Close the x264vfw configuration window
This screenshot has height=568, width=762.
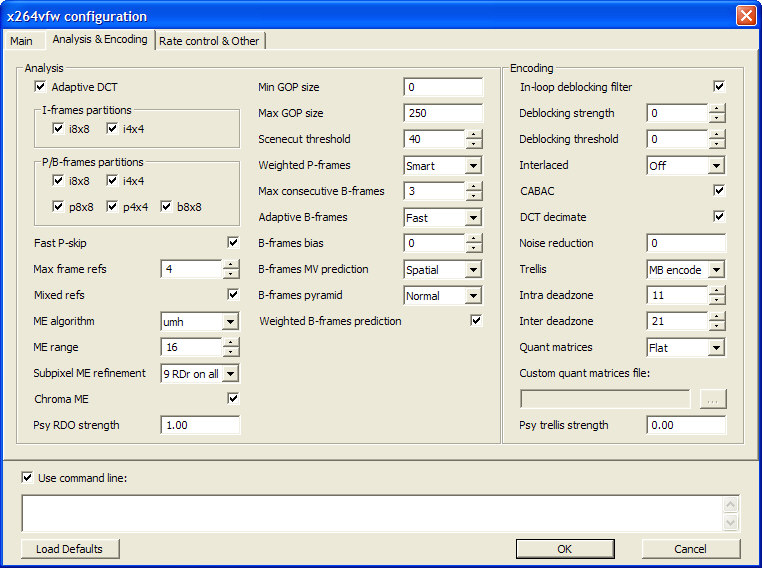tap(746, 16)
